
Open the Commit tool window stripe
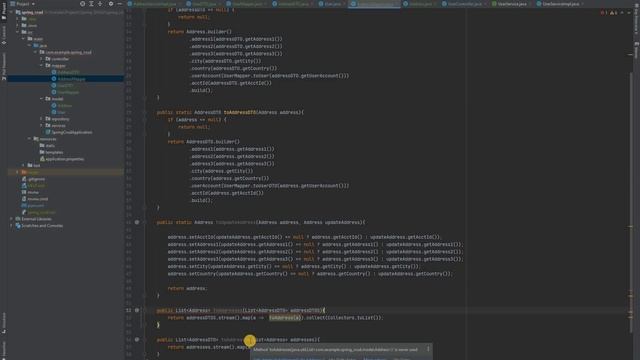(4, 35)
